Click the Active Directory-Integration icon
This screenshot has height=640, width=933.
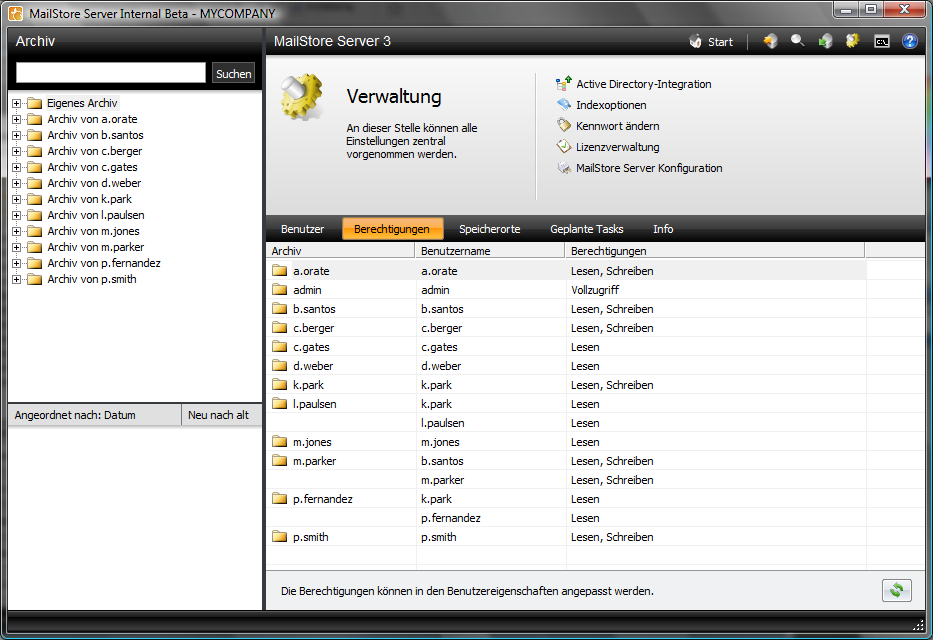[x=563, y=84]
